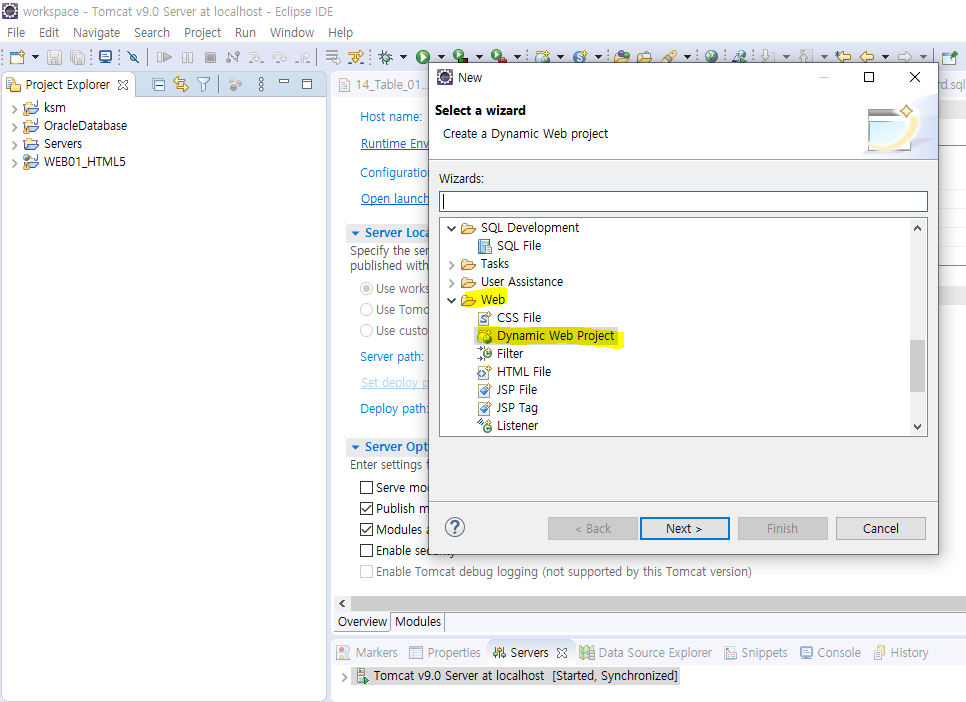The width and height of the screenshot is (966, 702).
Task: Expand the Tomcat v9.0 server entry
Action: pyautogui.click(x=344, y=677)
